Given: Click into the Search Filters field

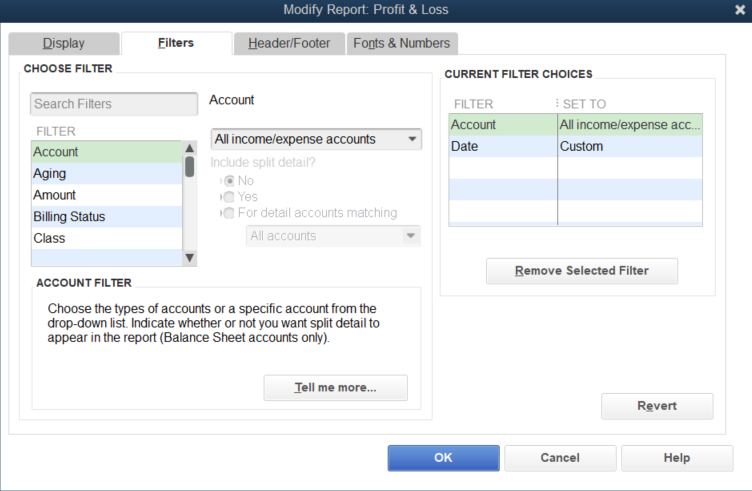Looking at the screenshot, I should (x=114, y=104).
